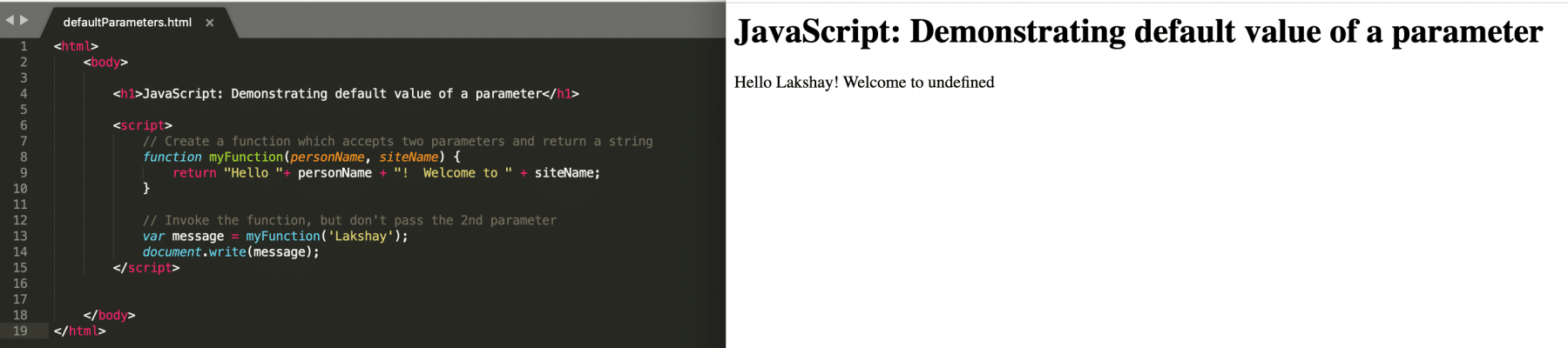Image resolution: width=1568 pixels, height=348 pixels.
Task: Select the defaultParameters.html tab
Action: pyautogui.click(x=127, y=23)
